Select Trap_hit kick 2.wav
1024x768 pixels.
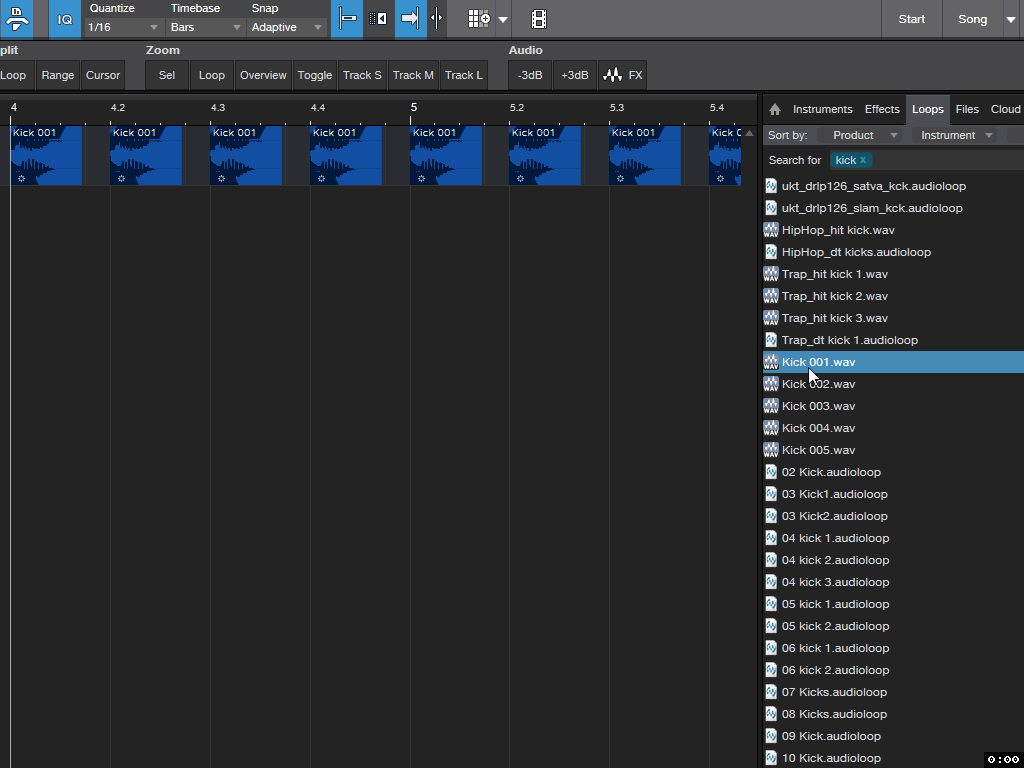coord(893,296)
